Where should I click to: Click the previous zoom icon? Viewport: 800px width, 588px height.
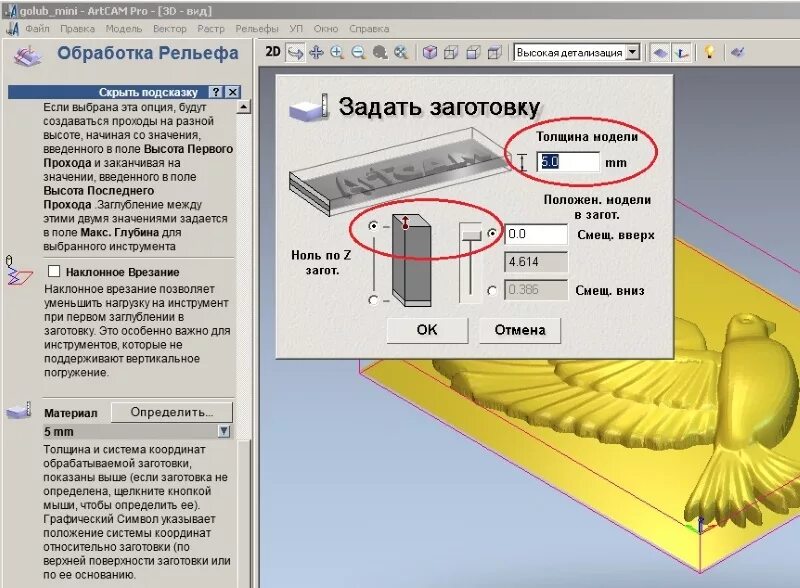380,52
